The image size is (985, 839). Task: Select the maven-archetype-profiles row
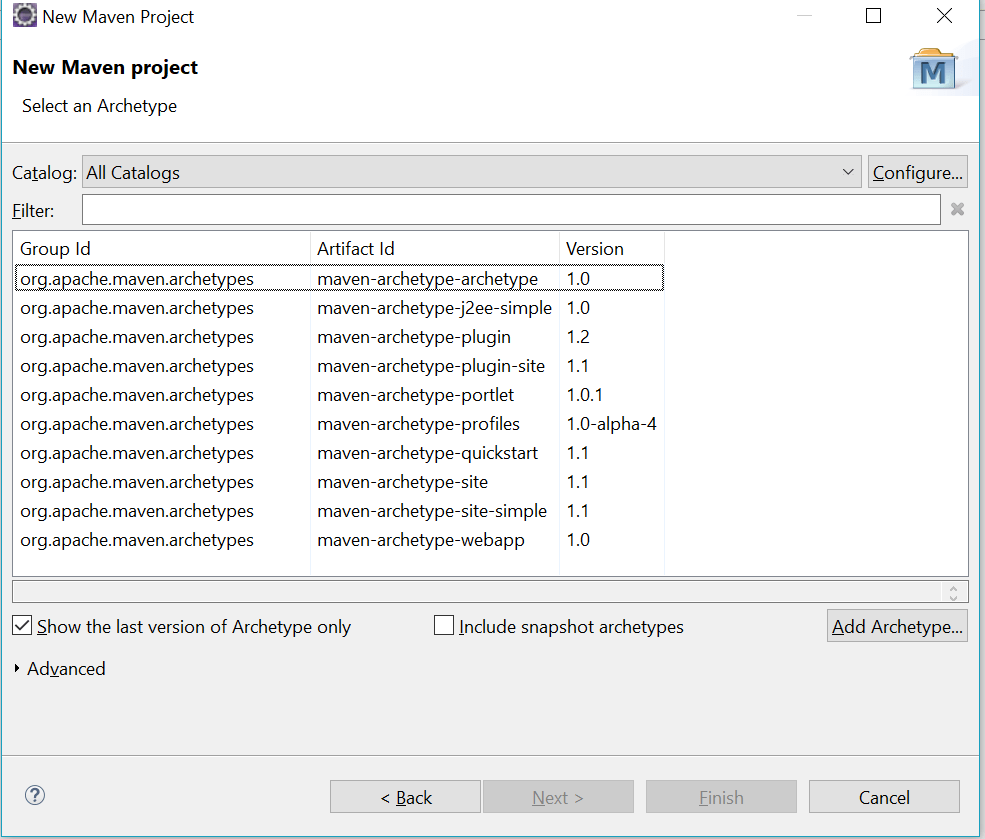click(339, 424)
